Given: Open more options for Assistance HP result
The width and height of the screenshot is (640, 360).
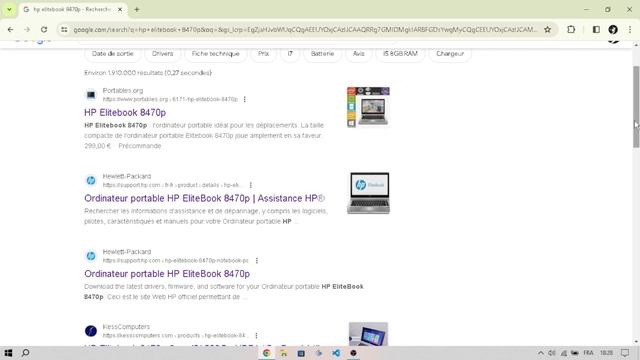Looking at the screenshot, I should (x=251, y=185).
